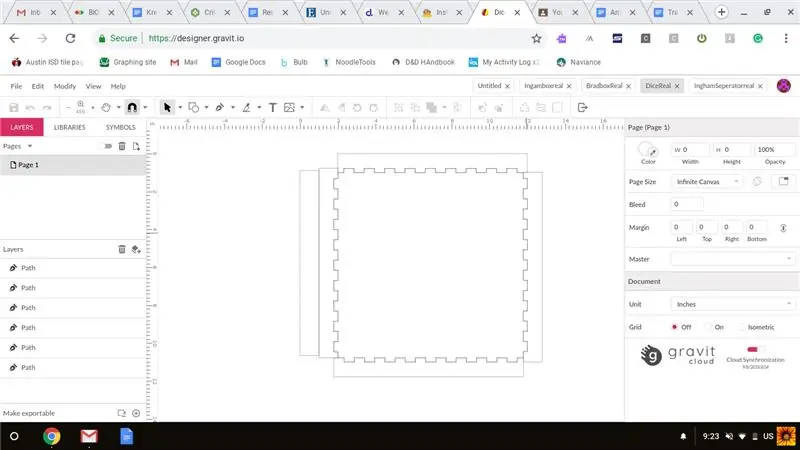Open the Modify menu
Viewport: 800px width, 450px height.
click(65, 86)
